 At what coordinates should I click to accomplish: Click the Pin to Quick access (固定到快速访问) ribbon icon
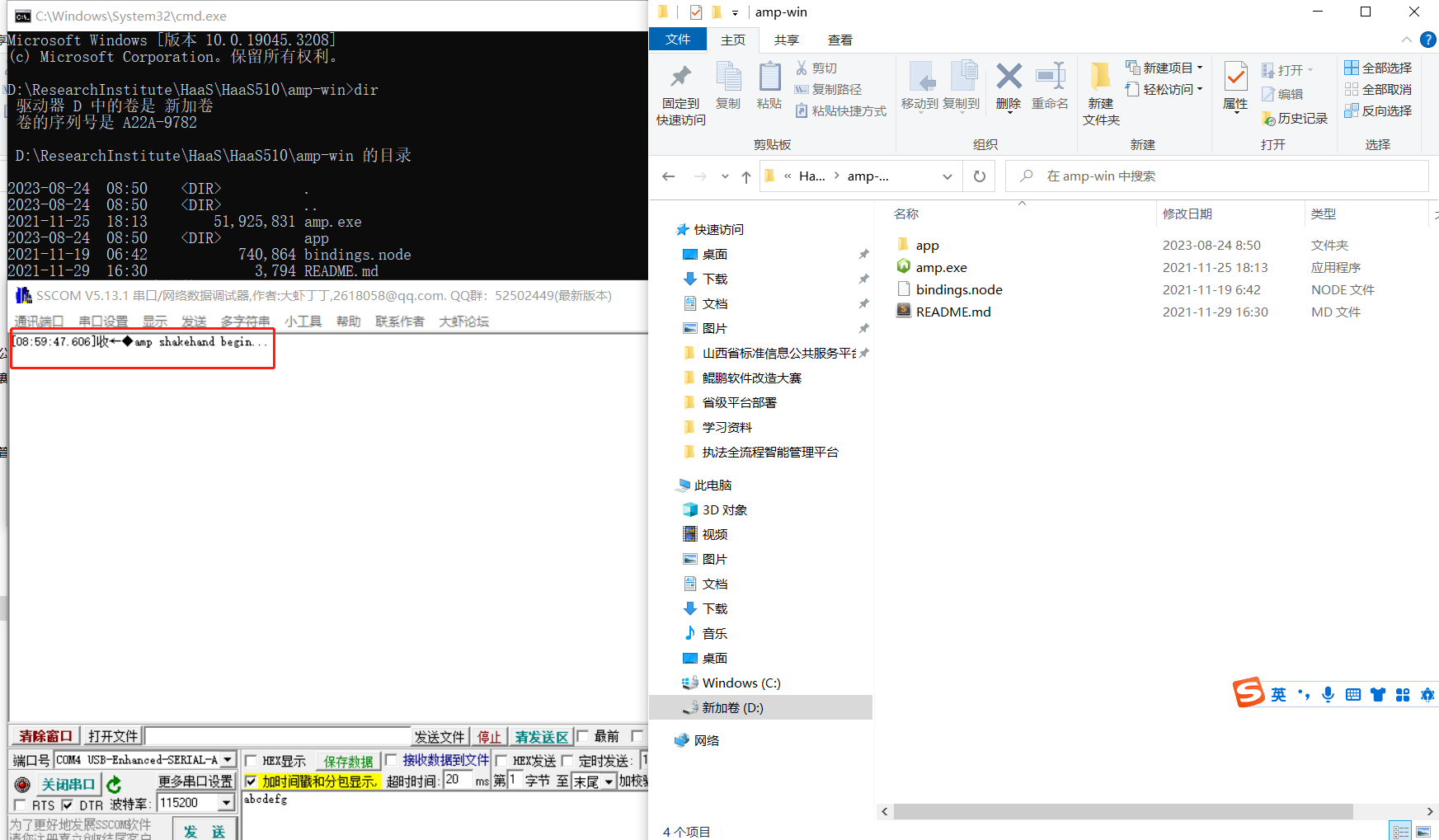(x=680, y=77)
